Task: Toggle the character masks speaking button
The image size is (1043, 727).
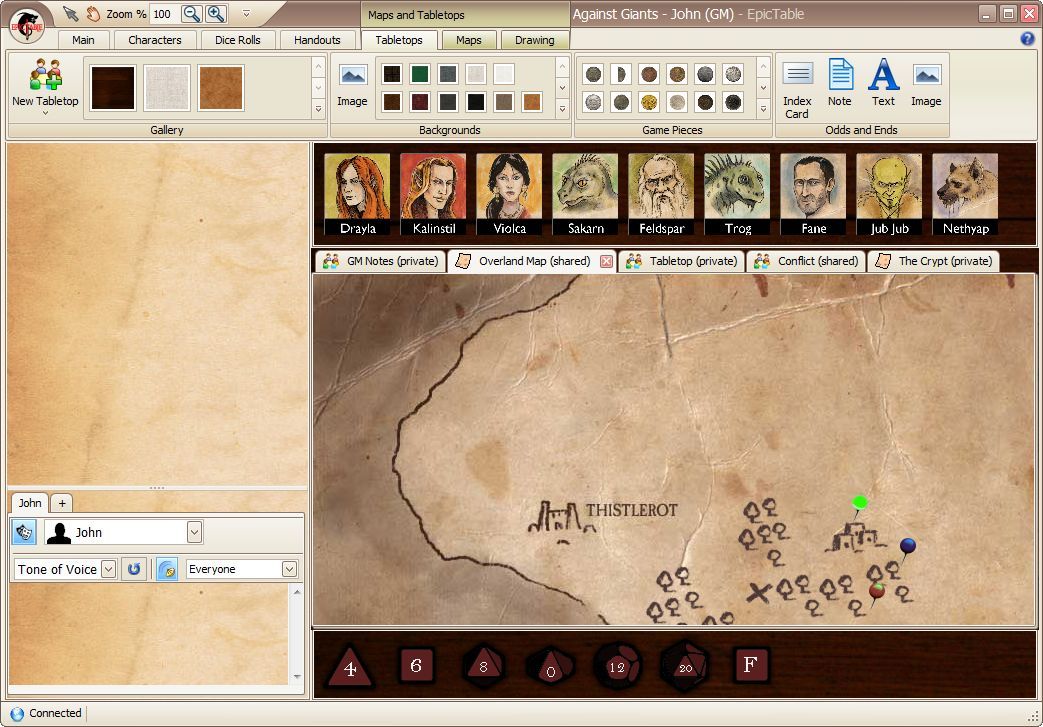Action: tap(22, 531)
